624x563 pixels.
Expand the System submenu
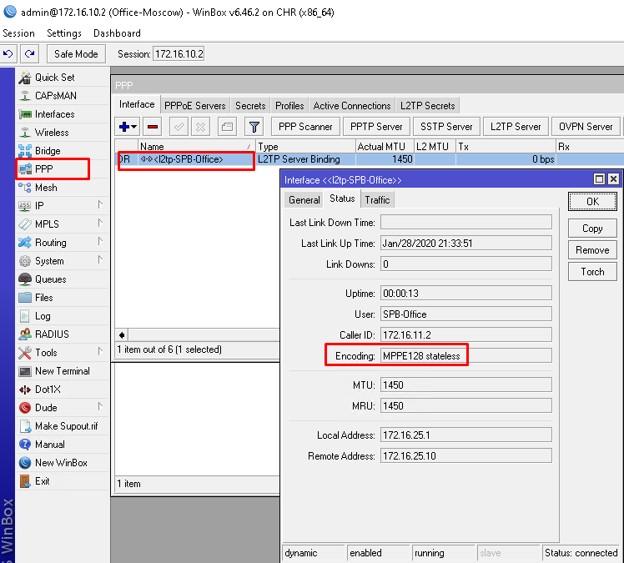click(x=100, y=259)
